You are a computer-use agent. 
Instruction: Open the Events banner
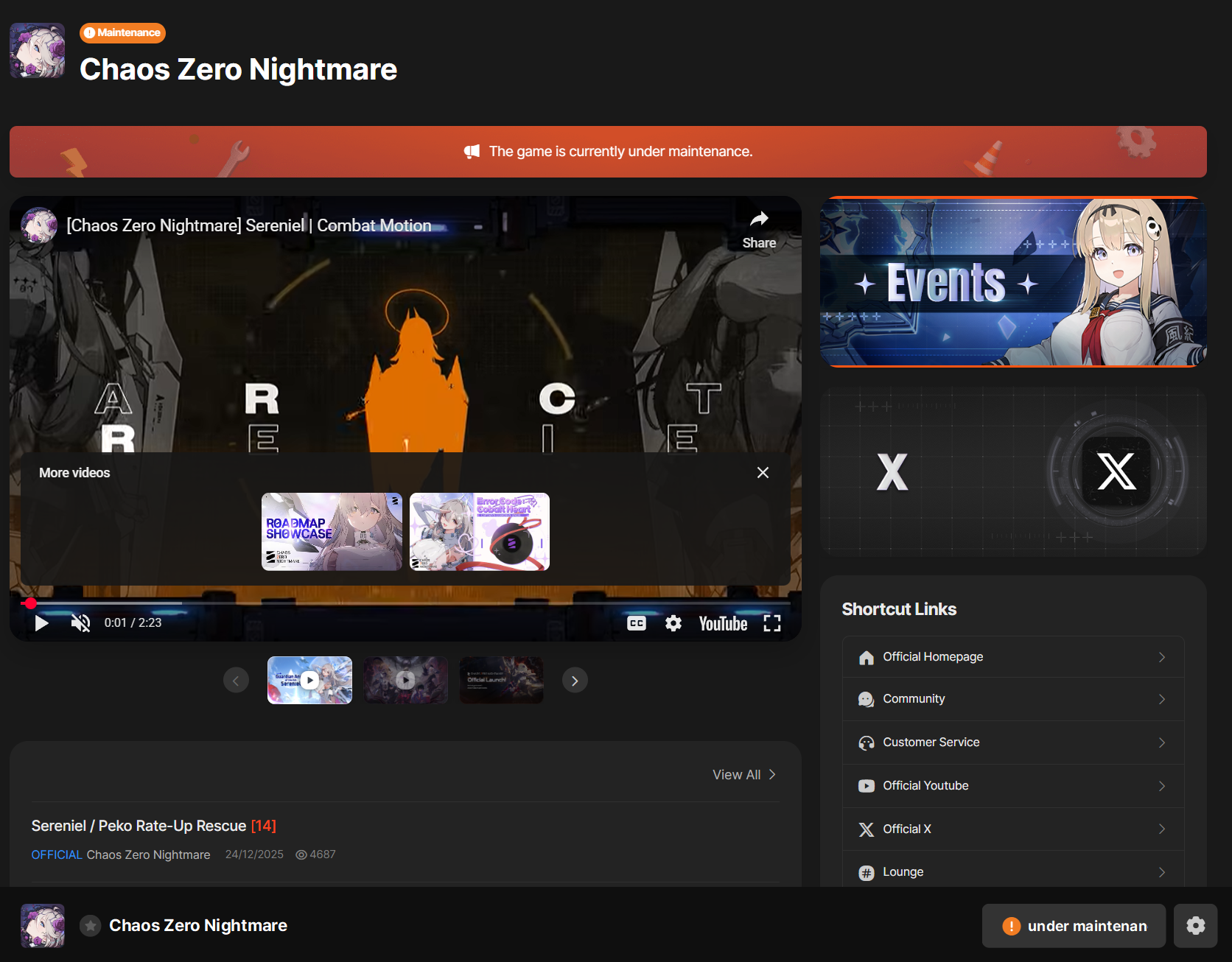1013,281
